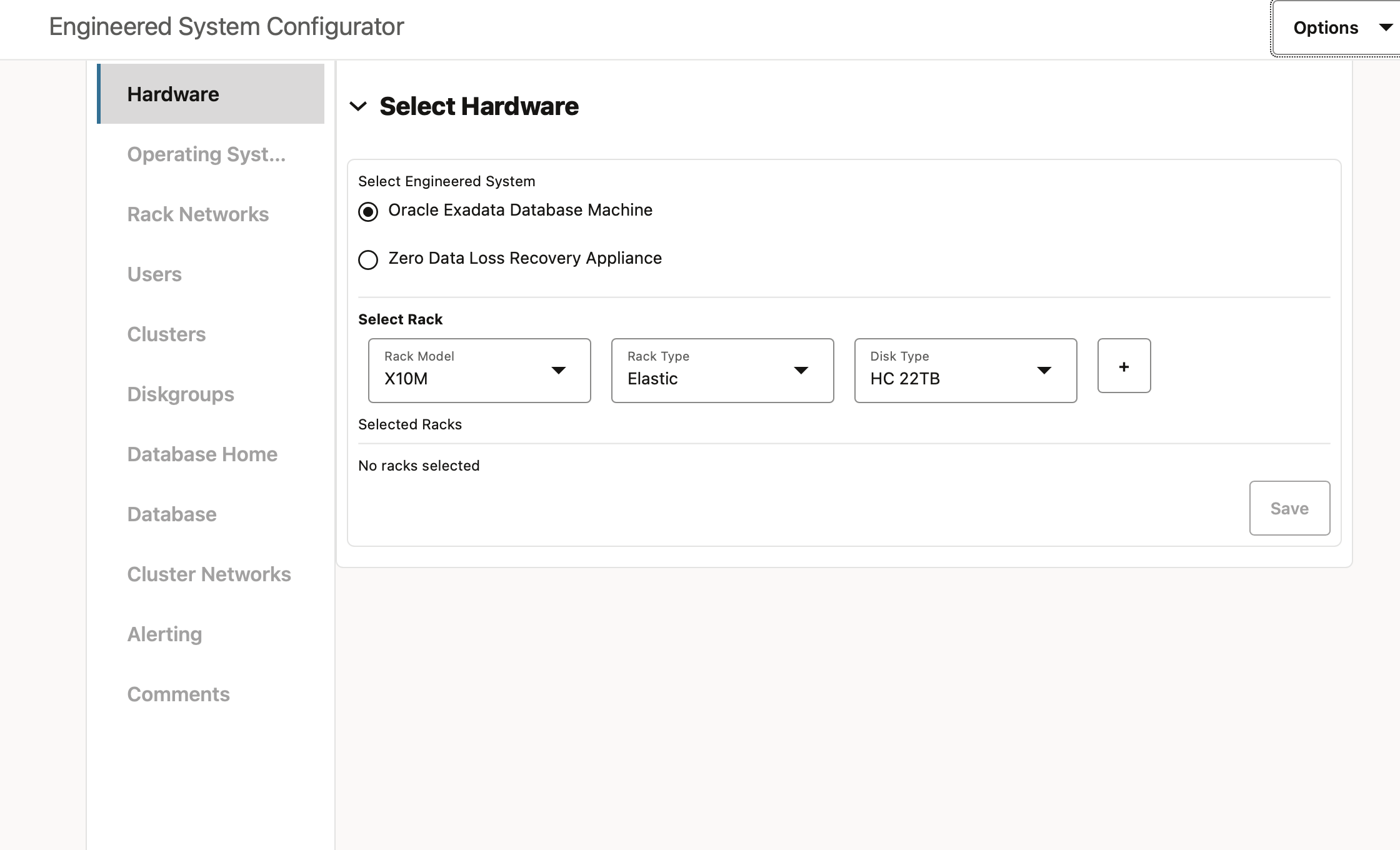Select Oracle Exadata Database Machine radio

click(368, 212)
